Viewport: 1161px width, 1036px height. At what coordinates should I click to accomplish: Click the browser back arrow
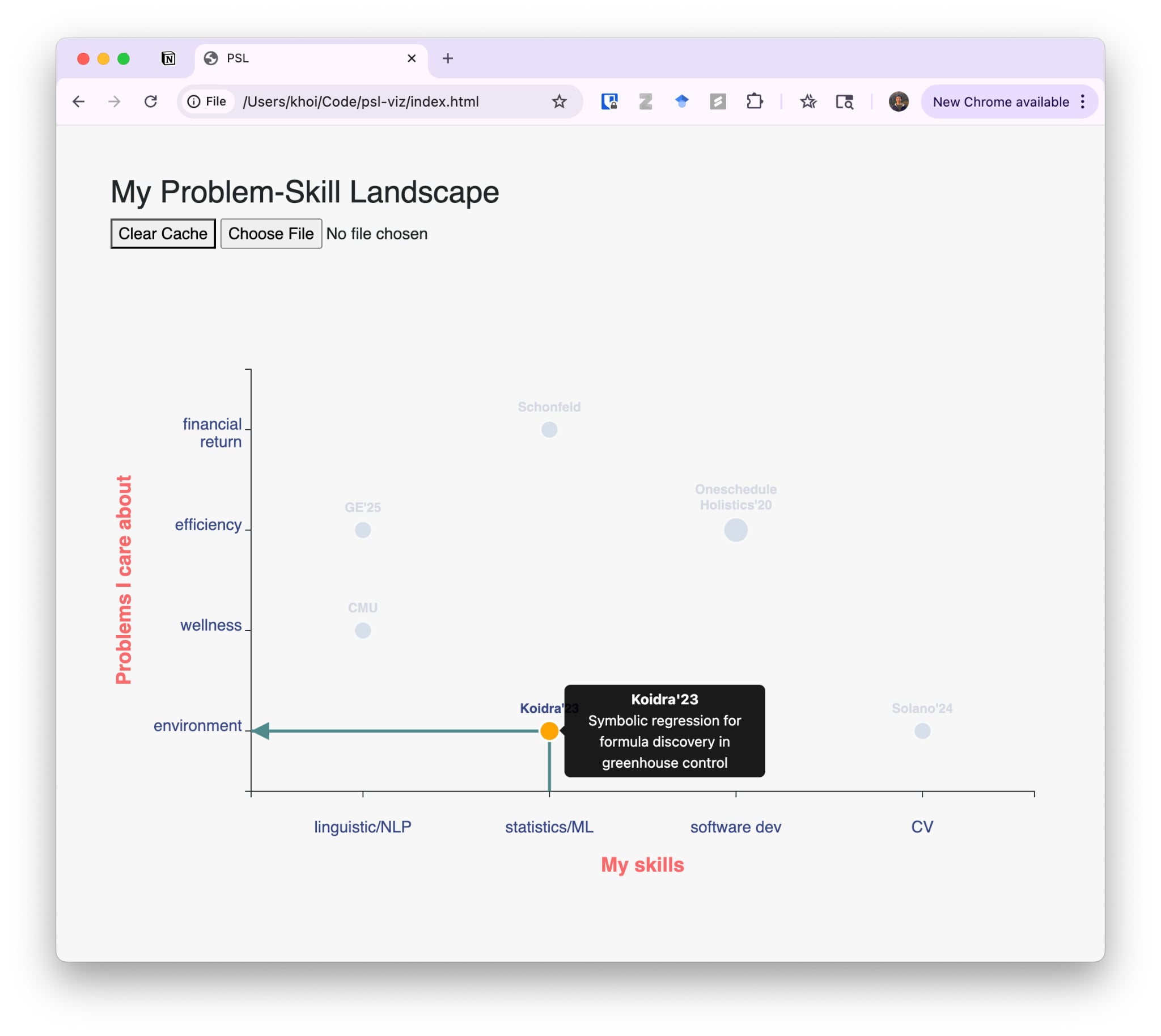pos(79,102)
